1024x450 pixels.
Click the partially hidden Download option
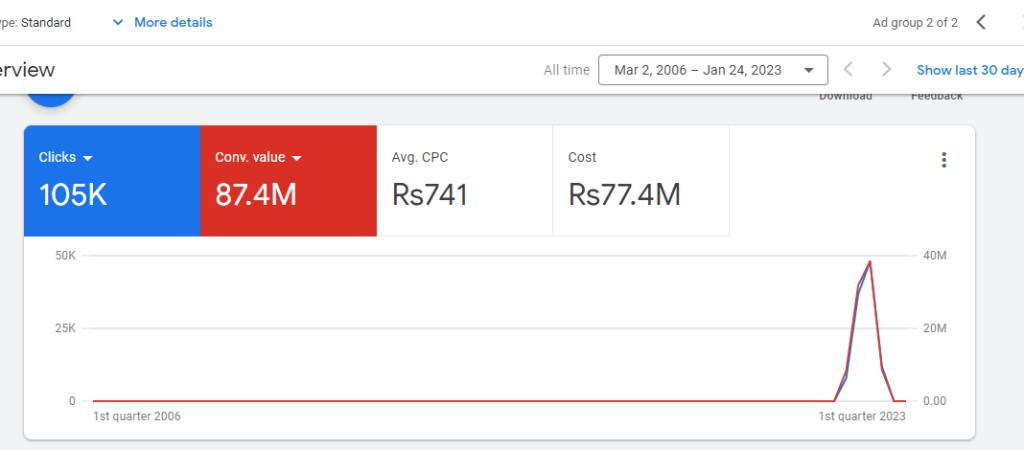pos(845,97)
